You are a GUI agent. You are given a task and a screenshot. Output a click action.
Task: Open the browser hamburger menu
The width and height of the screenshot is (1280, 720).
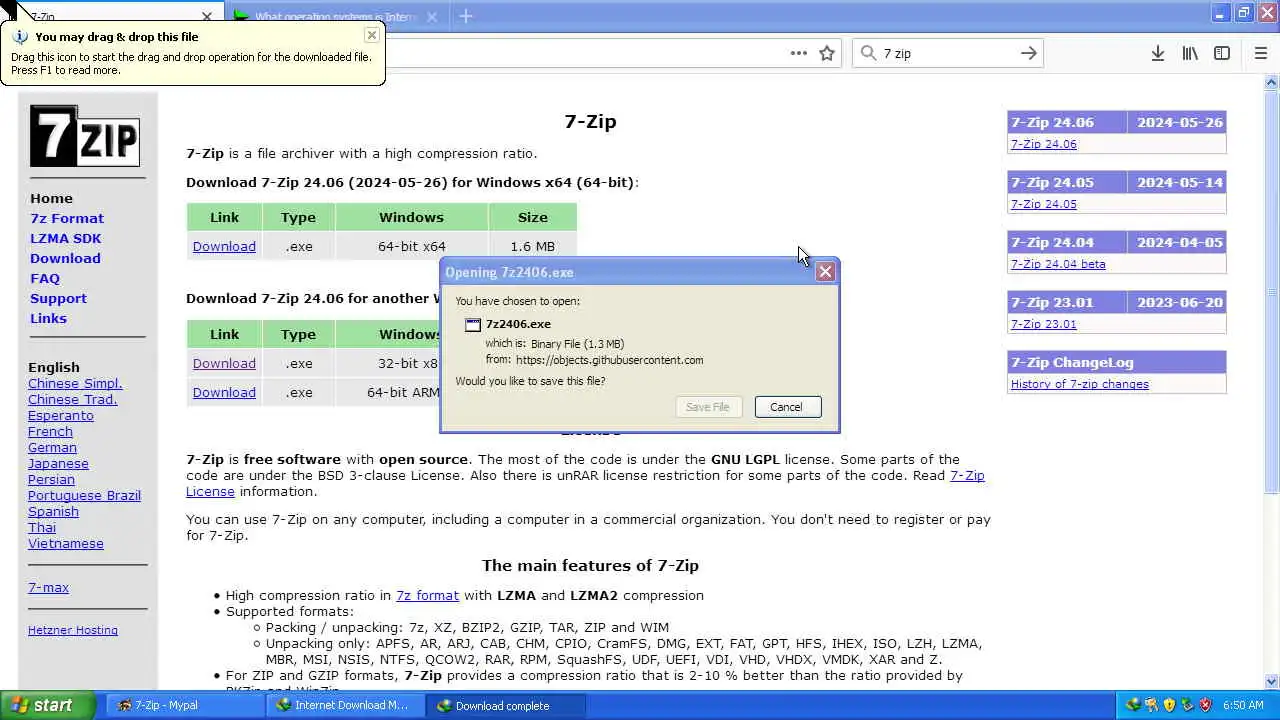(x=1260, y=53)
